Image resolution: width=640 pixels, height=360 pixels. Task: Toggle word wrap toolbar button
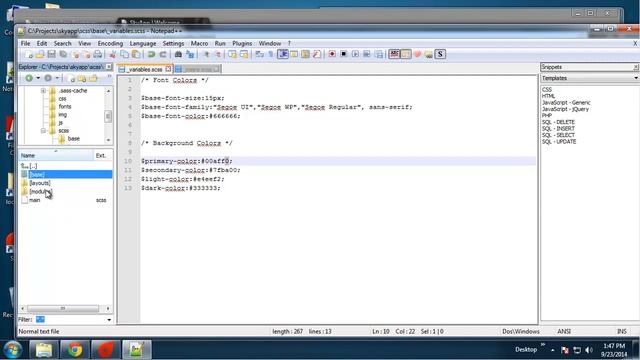point(259,54)
